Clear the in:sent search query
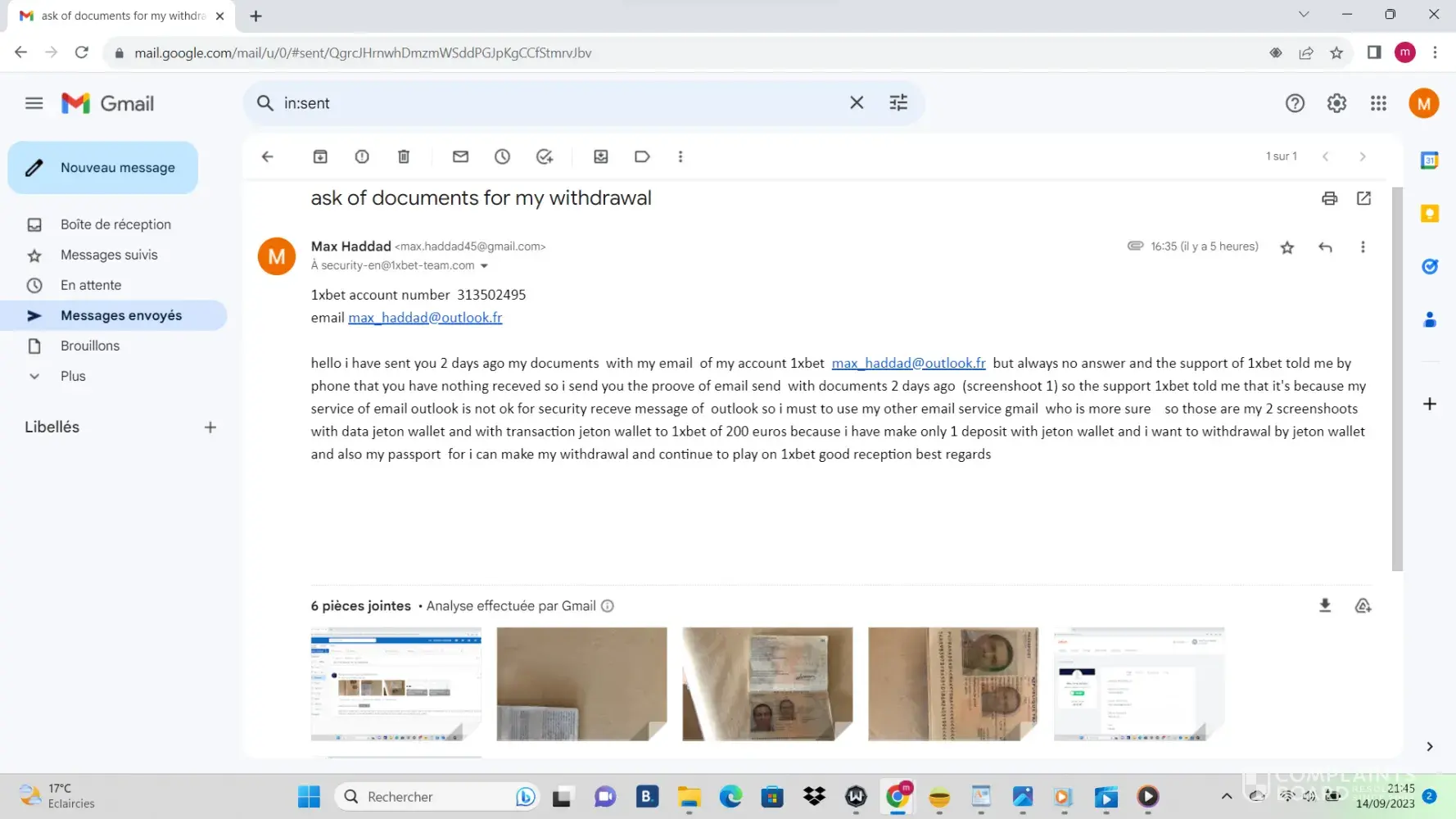Screen dimensions: 1456x819 857,103
